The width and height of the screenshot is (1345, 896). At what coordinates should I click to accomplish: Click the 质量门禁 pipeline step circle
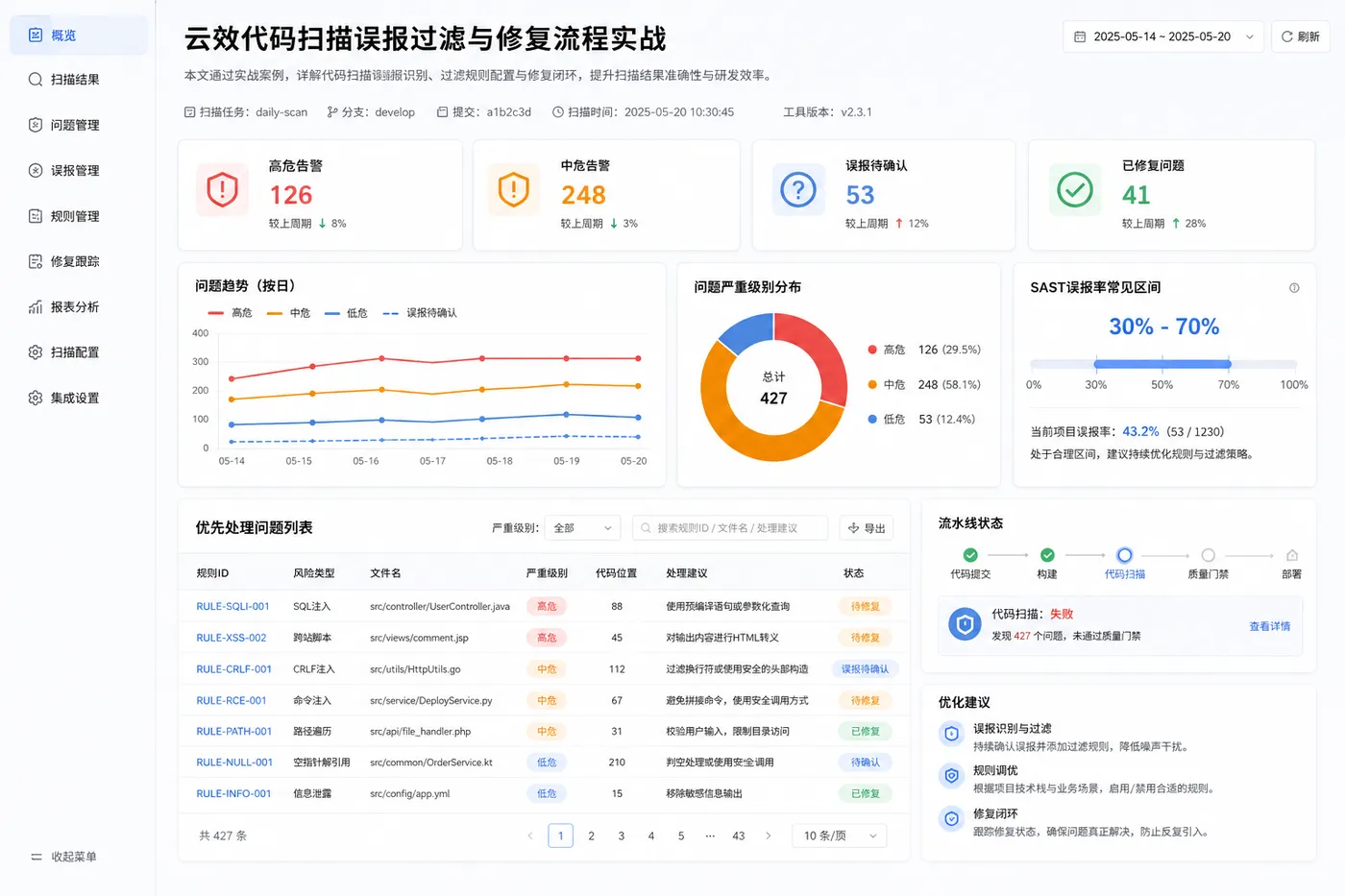[x=1208, y=555]
